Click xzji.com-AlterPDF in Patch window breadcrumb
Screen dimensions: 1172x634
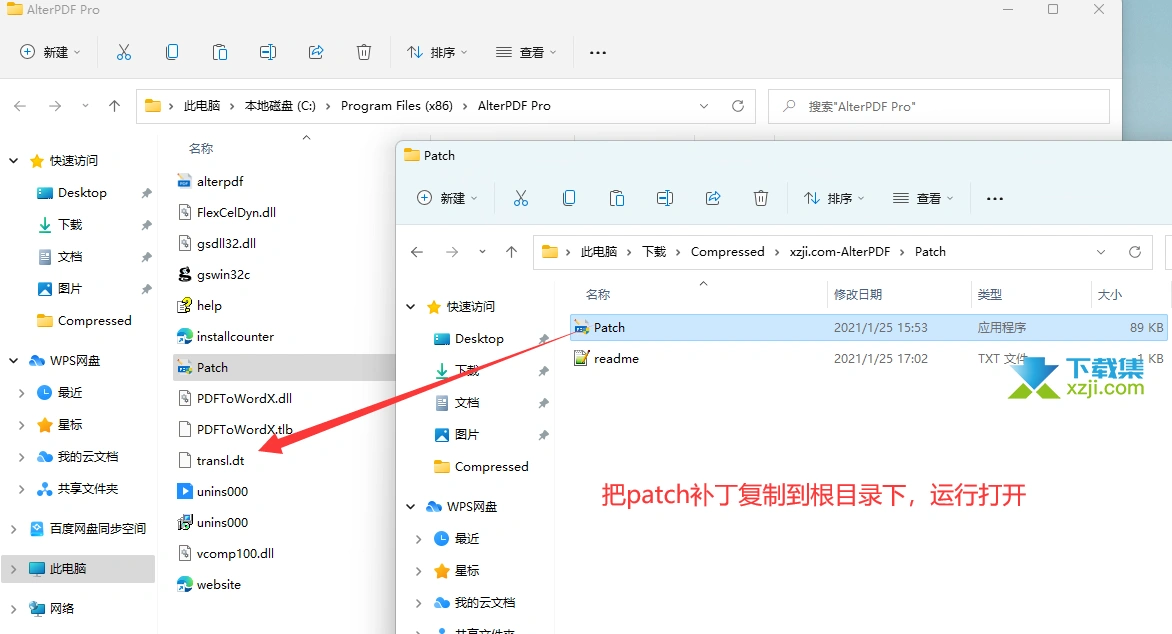point(839,252)
